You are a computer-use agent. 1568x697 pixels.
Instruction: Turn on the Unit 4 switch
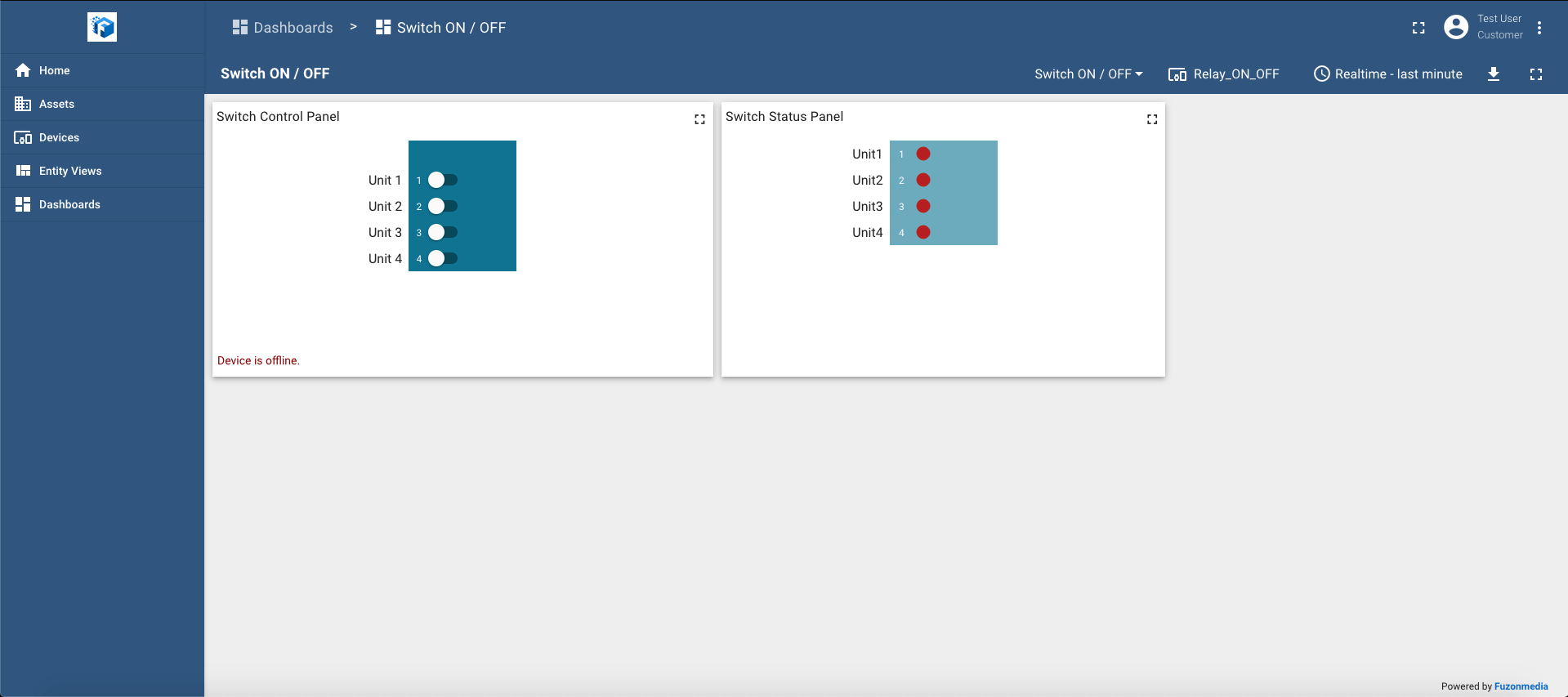point(442,258)
